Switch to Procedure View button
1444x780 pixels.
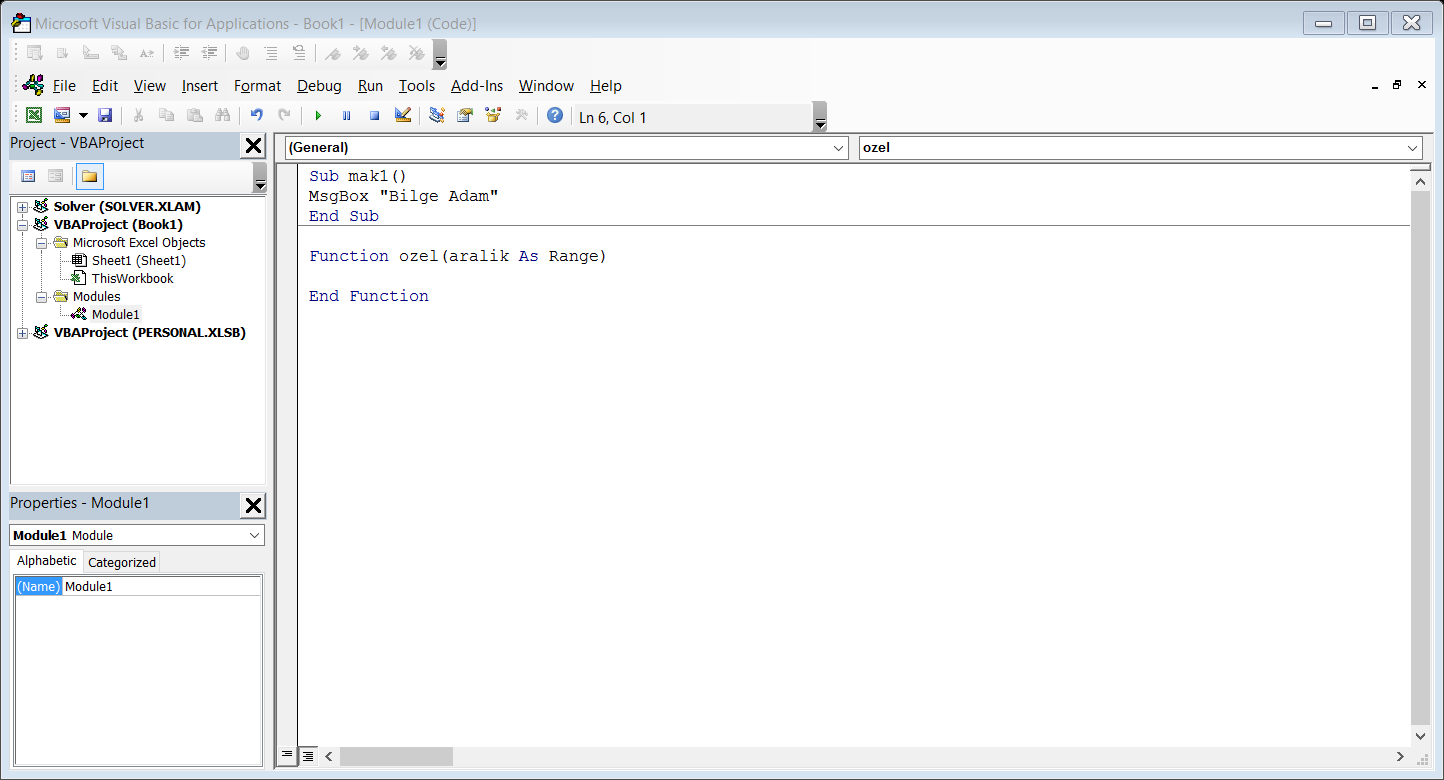tap(287, 755)
